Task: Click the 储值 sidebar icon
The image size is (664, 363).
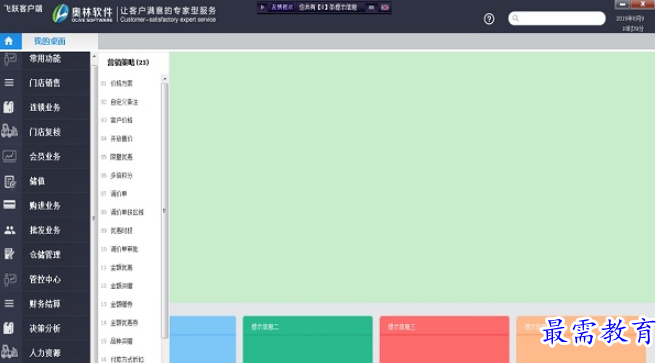Action: point(10,181)
